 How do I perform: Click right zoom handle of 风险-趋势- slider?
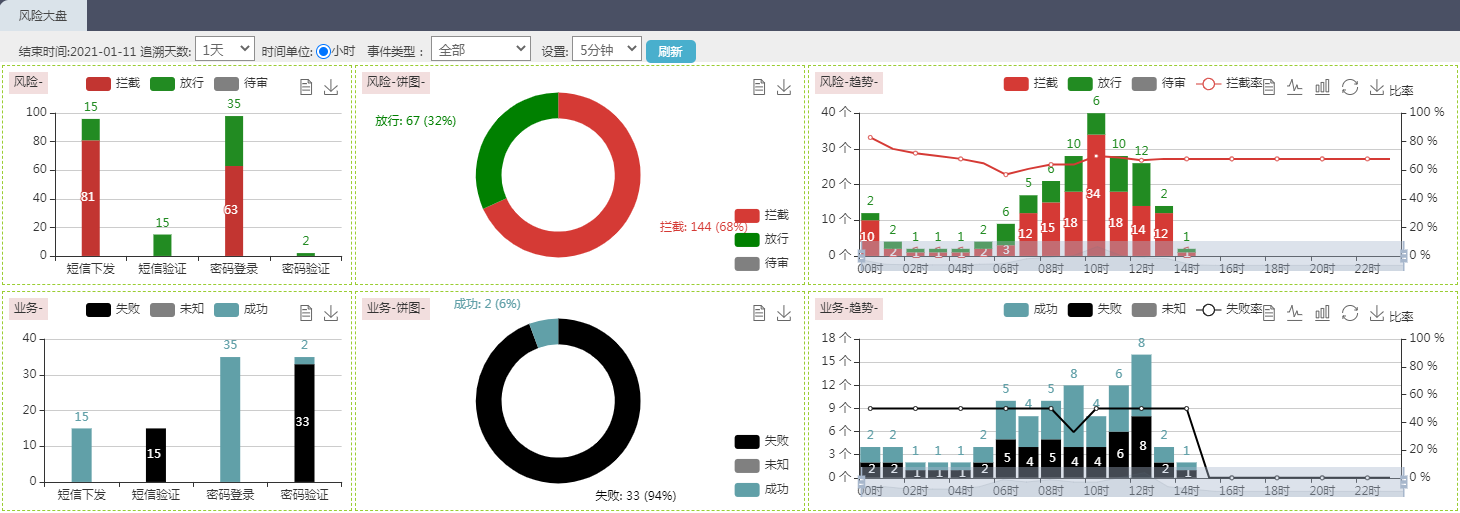[x=1404, y=256]
